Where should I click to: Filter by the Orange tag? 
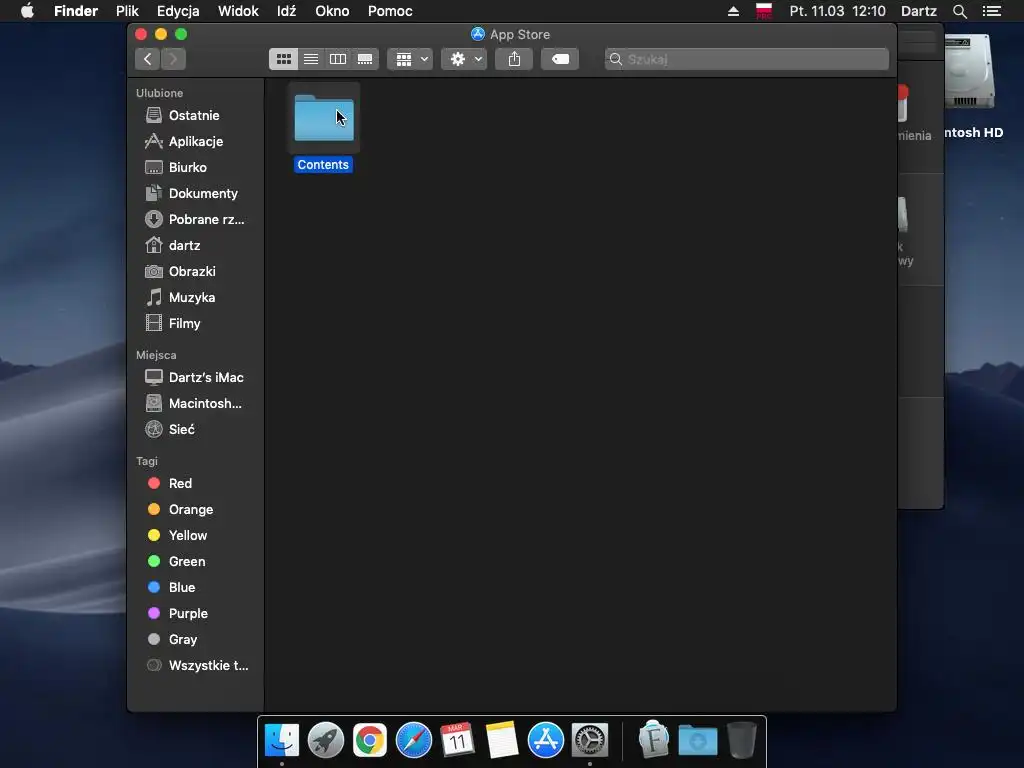point(191,510)
